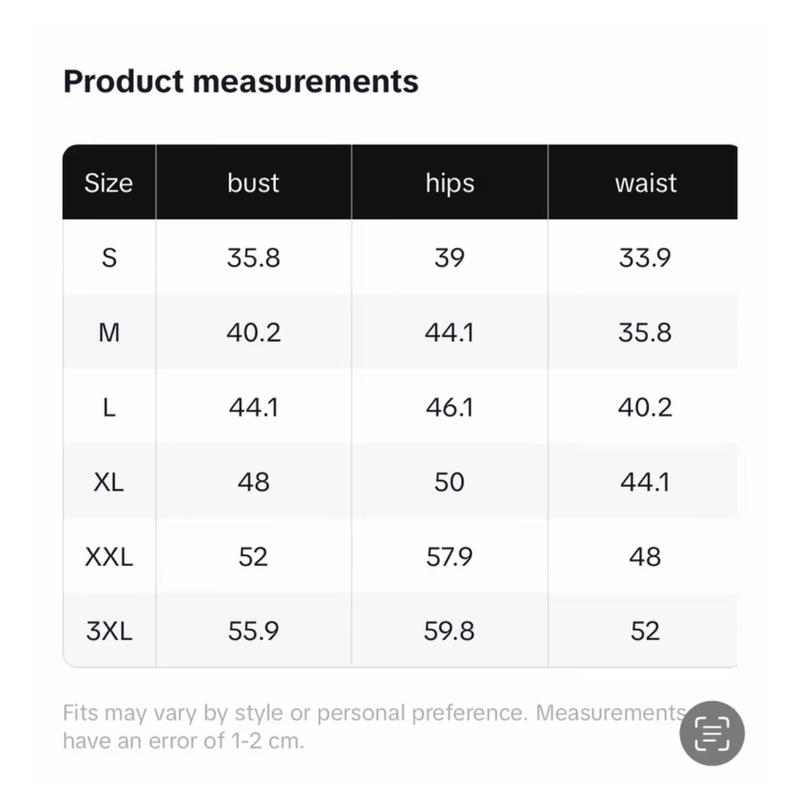Tap the text scan icon button
This screenshot has width=800, height=800.
[712, 733]
